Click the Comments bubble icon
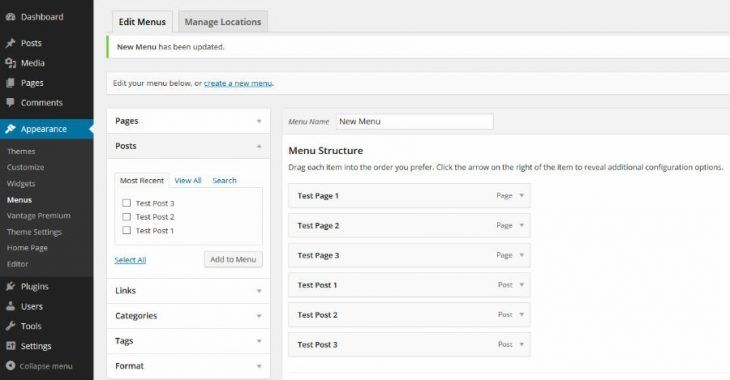The image size is (730, 380). pyautogui.click(x=10, y=102)
